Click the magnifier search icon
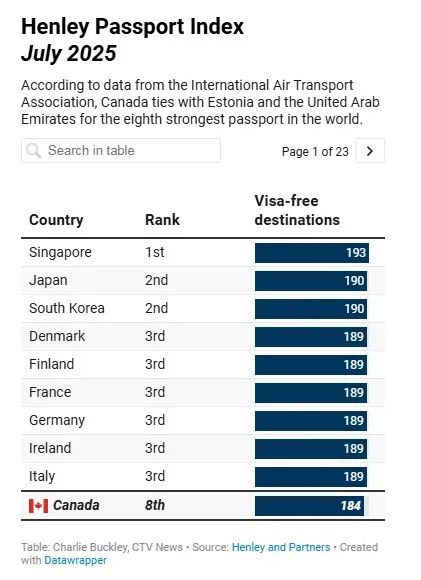This screenshot has width=421, height=580. tap(34, 151)
